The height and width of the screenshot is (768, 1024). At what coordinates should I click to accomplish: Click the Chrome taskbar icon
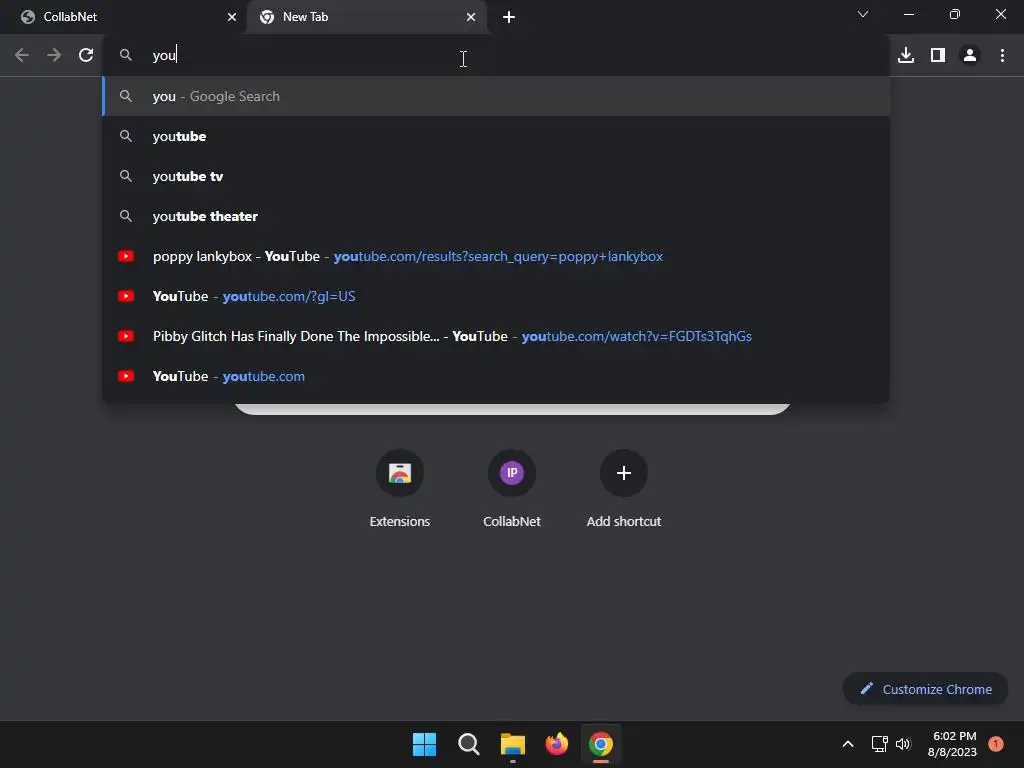click(601, 744)
